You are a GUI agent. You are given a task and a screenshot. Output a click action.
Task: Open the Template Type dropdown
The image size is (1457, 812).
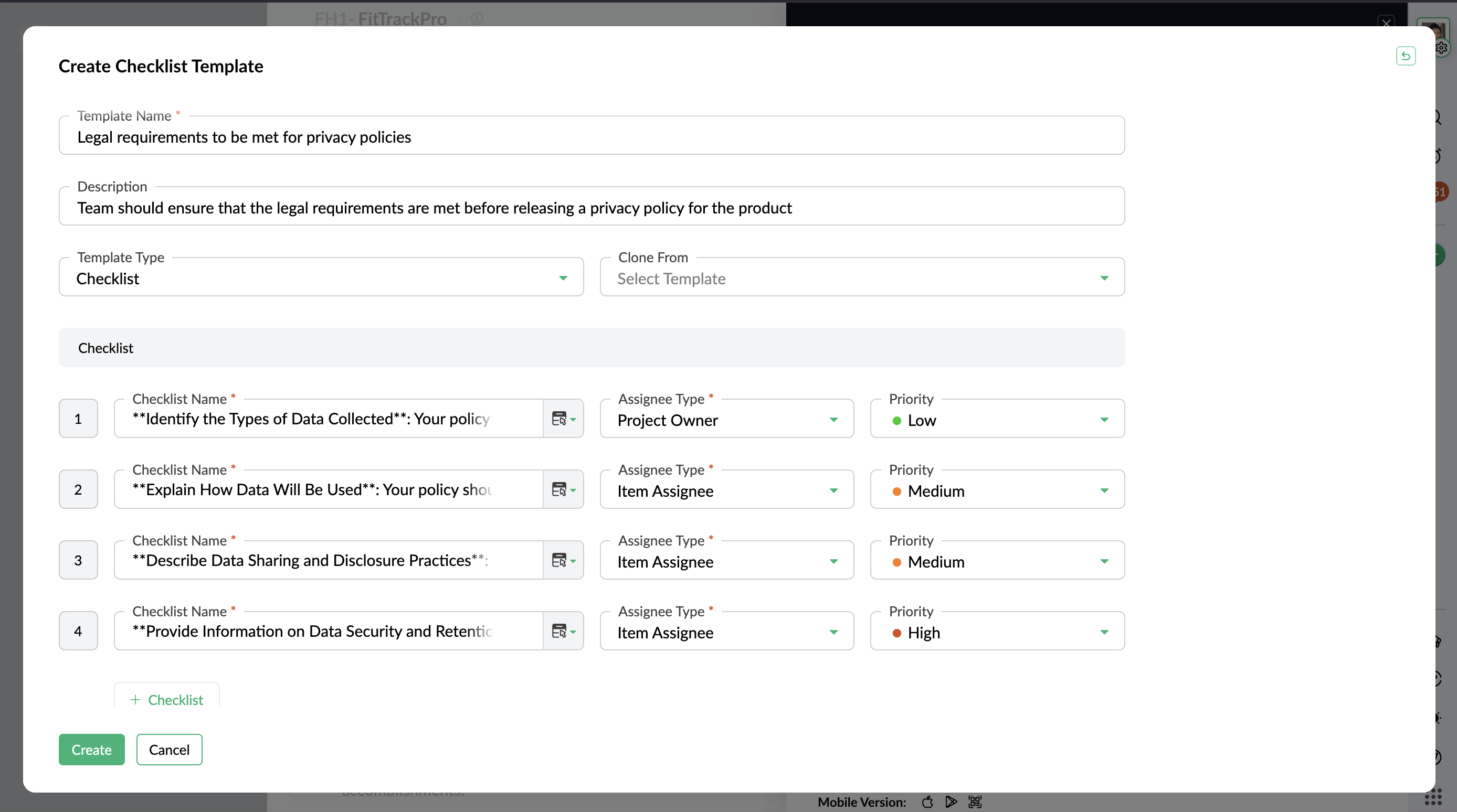point(321,278)
